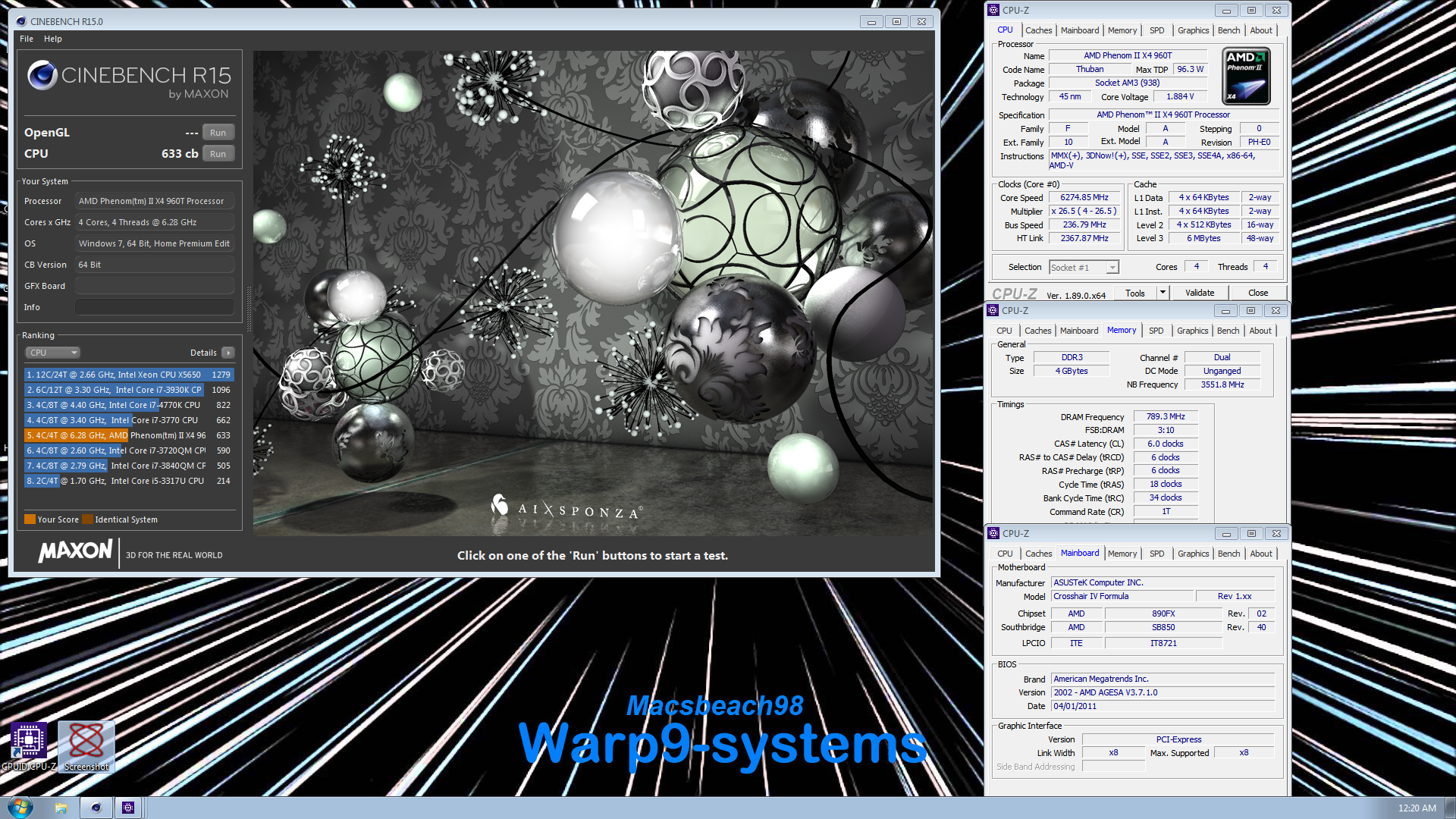This screenshot has width=1456, height=819.
Task: Click the Cinebench title bar icon
Action: coord(21,21)
